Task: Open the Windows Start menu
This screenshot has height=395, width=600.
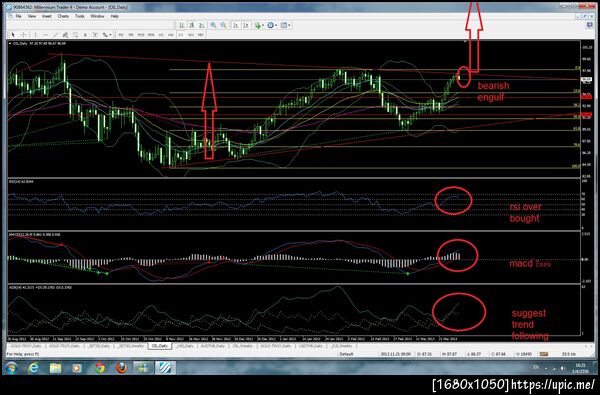Action: pos(11,368)
